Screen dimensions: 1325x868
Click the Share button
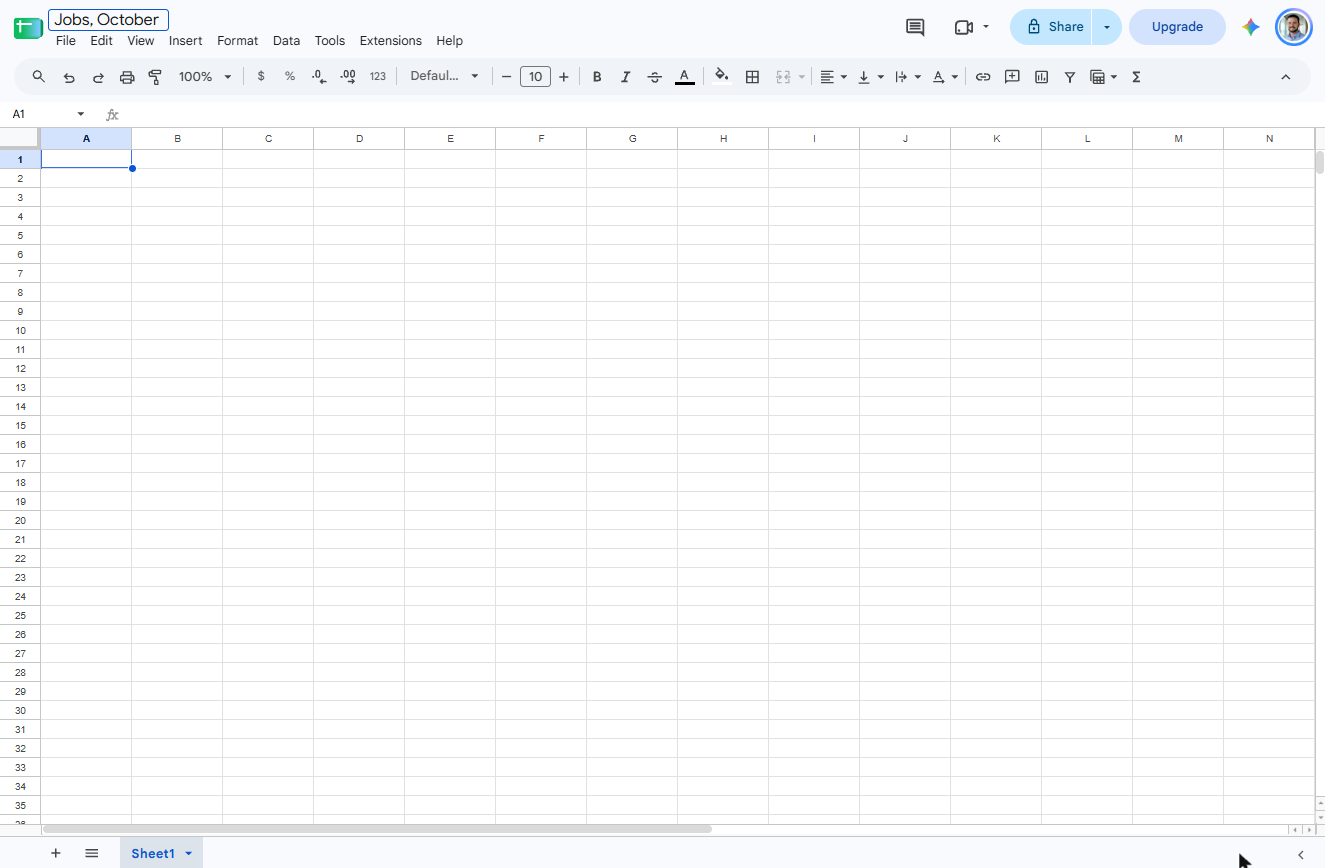point(1052,27)
